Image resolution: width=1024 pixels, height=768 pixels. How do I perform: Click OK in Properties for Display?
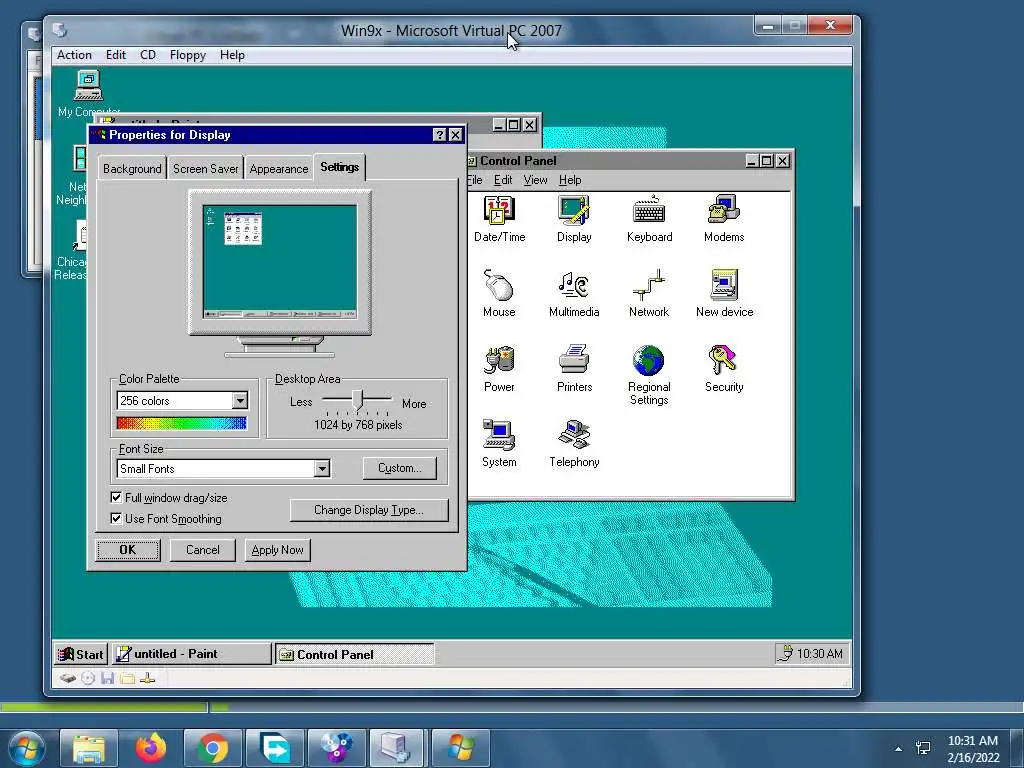click(x=128, y=550)
